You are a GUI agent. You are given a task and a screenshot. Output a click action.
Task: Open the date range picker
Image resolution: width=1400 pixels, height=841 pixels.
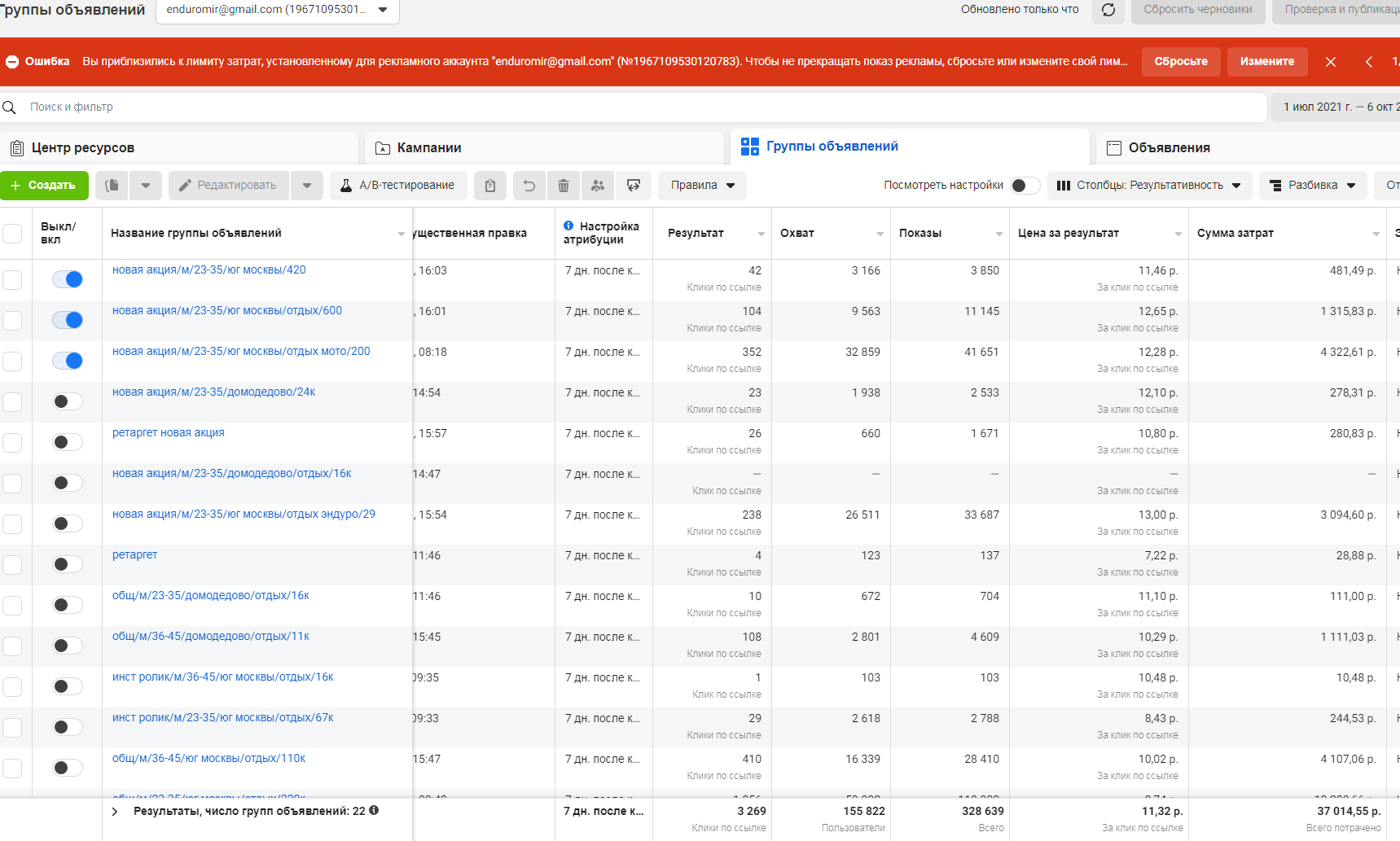[x=1336, y=107]
